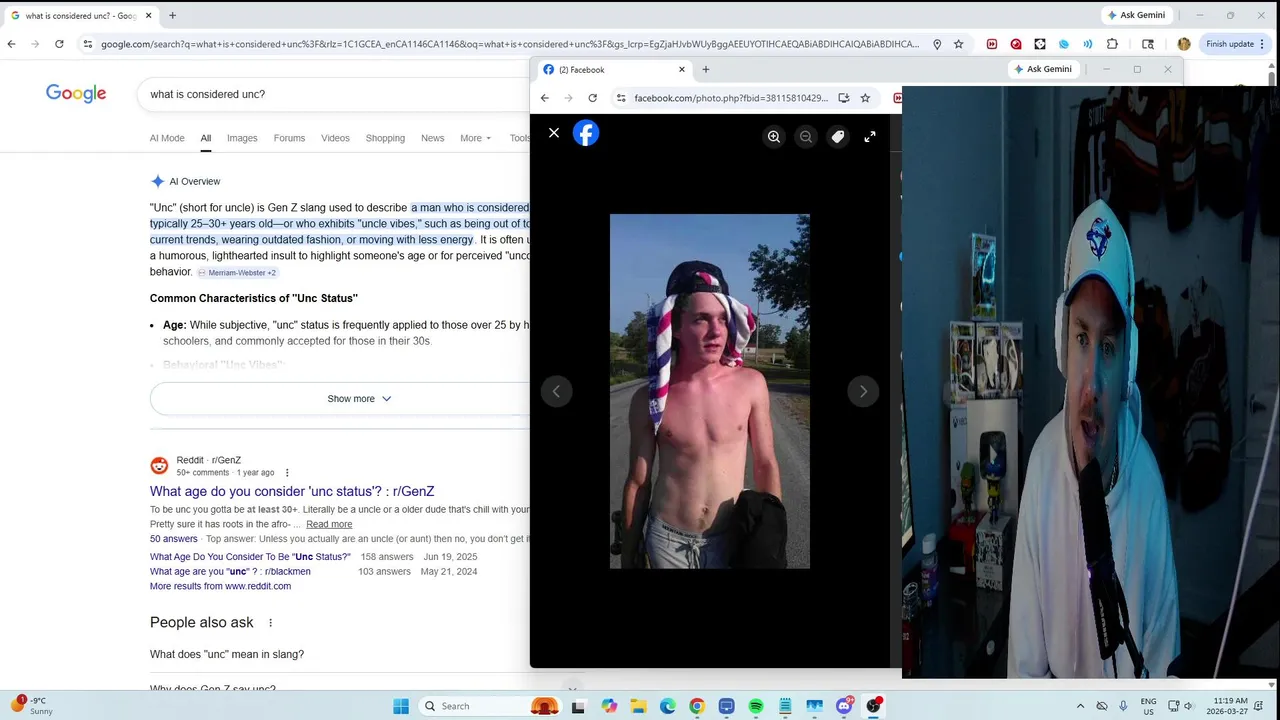Viewport: 1280px width, 720px height.
Task: Click the taskbar Search box
Action: tap(490, 706)
